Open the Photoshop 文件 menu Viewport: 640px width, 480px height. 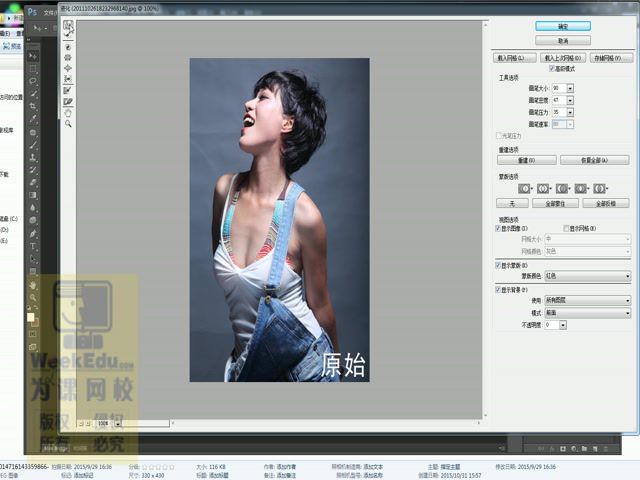pos(49,13)
